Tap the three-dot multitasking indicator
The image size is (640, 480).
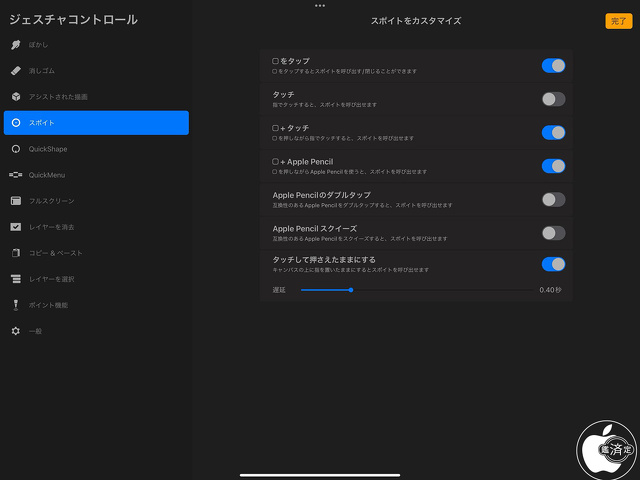click(320, 6)
